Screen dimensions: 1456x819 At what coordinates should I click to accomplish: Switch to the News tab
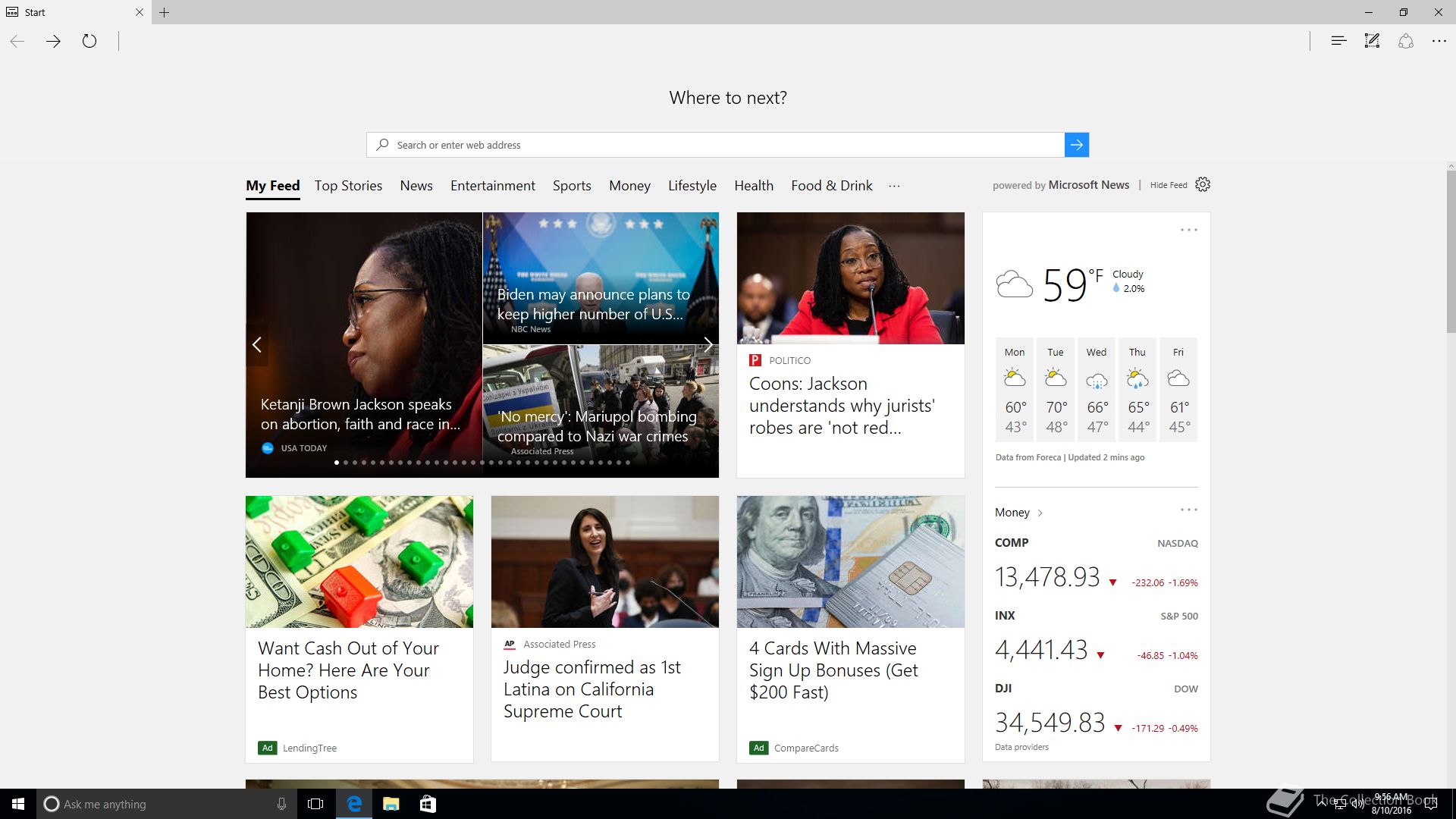click(416, 186)
